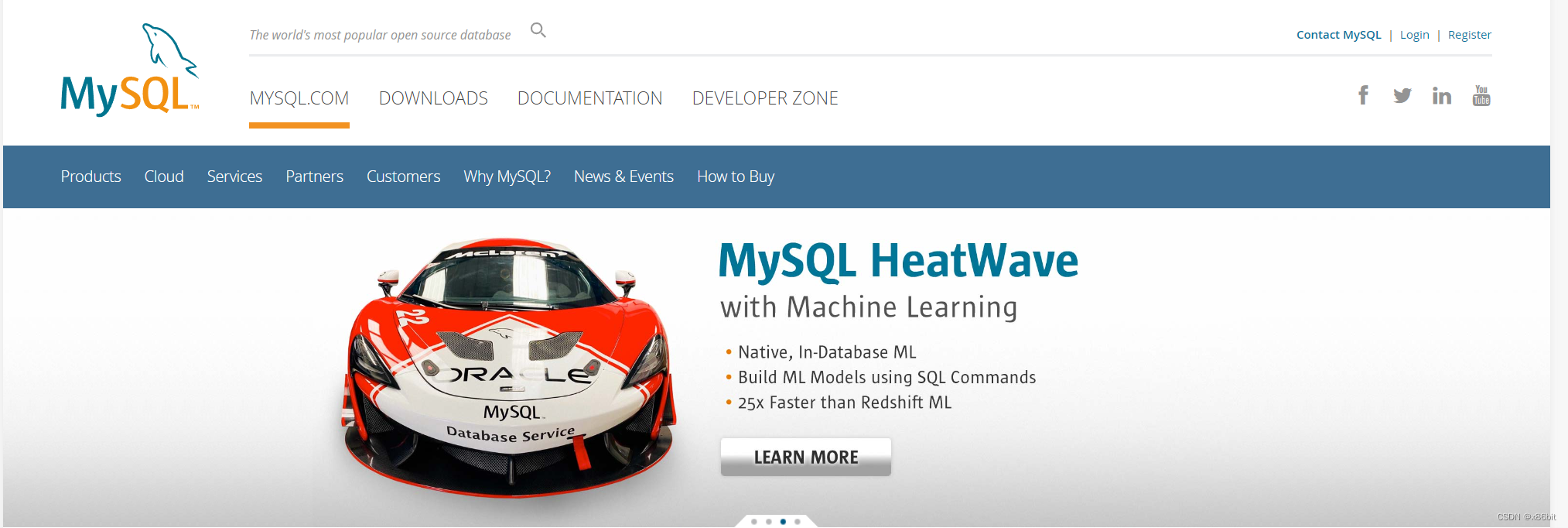Click 'Build ML Models using SQL Commands'
Screen dimensions: 1568x528
pyautogui.click(x=886, y=377)
